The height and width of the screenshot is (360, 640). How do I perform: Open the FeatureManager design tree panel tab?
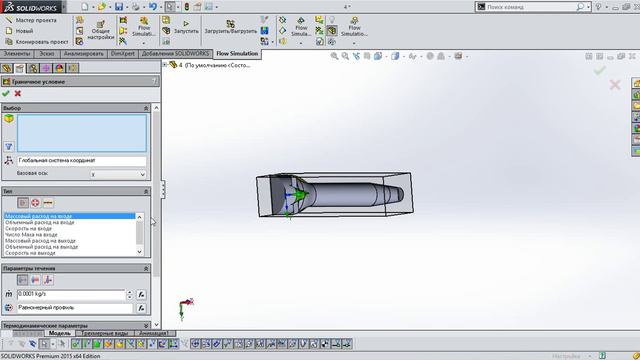pyautogui.click(x=7, y=68)
